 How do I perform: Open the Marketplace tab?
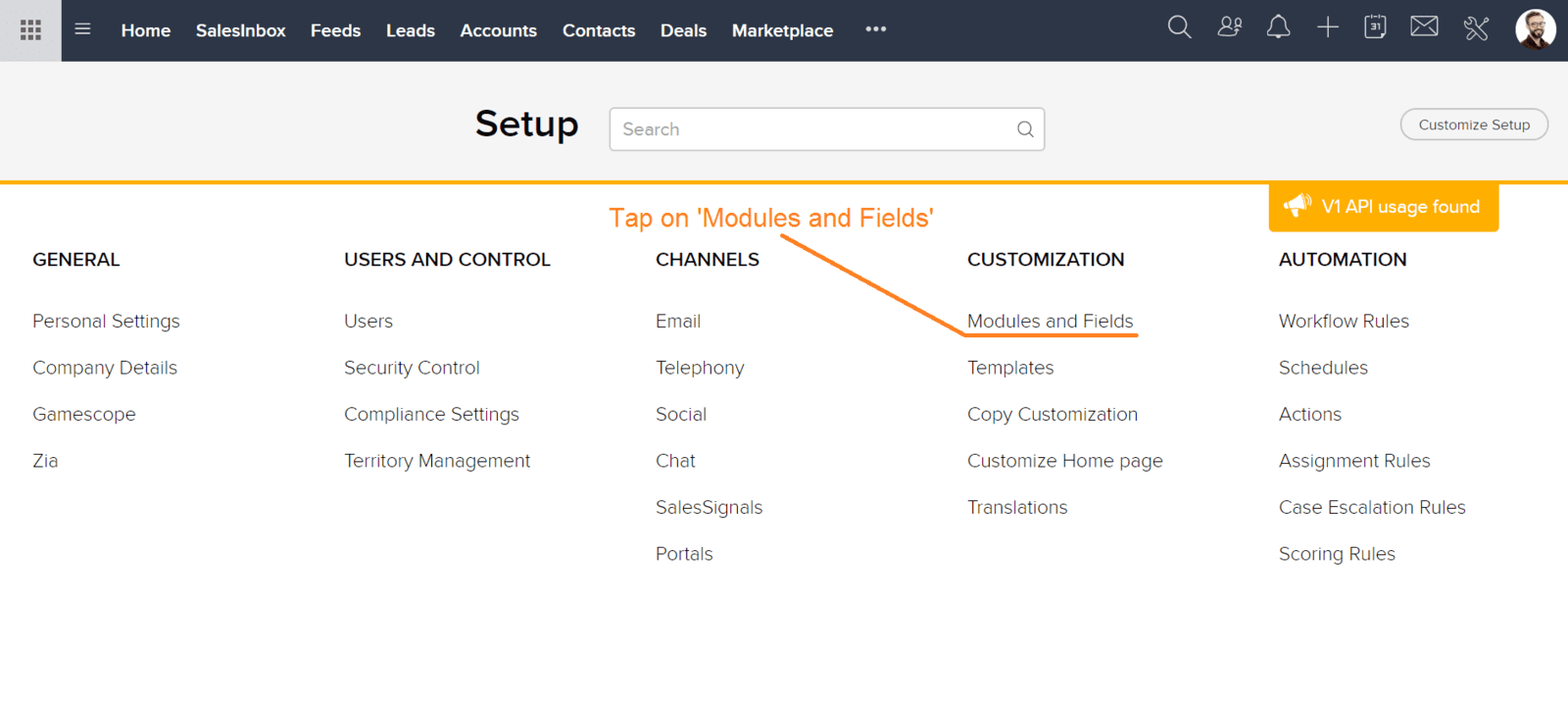click(783, 30)
